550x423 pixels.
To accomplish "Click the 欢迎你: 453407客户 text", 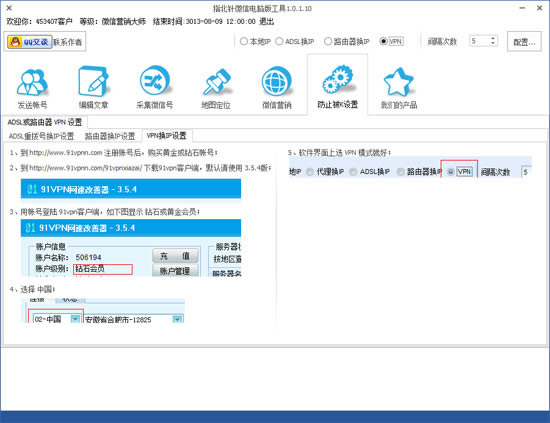I will pyautogui.click(x=39, y=22).
